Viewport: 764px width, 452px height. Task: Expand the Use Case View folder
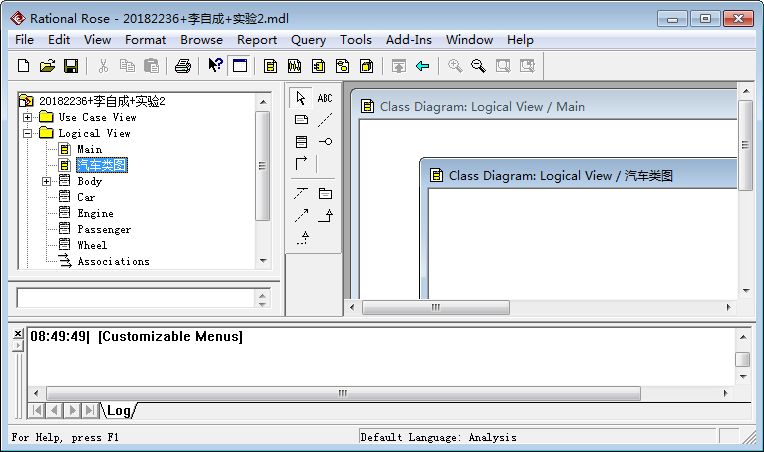[x=27, y=117]
